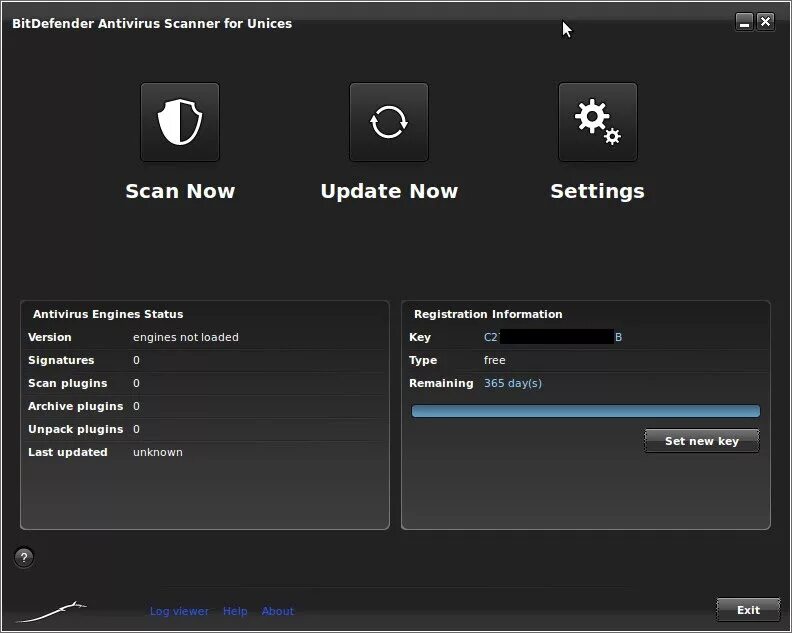This screenshot has height=633, width=792.
Task: Exit the antivirus scanner
Action: tap(748, 610)
